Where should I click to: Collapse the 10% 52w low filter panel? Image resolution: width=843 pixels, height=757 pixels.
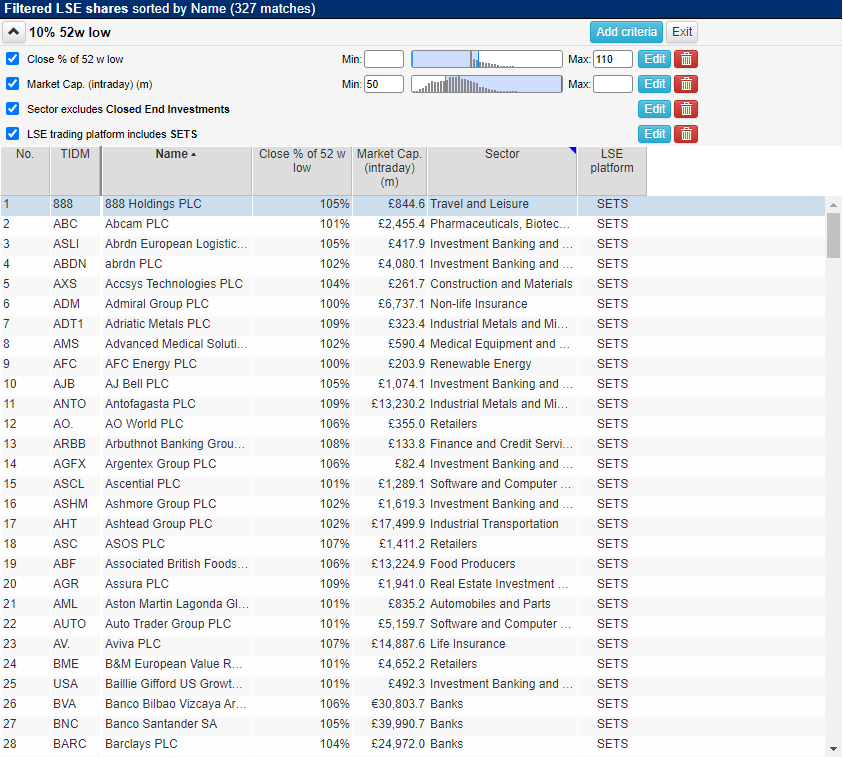coord(13,32)
